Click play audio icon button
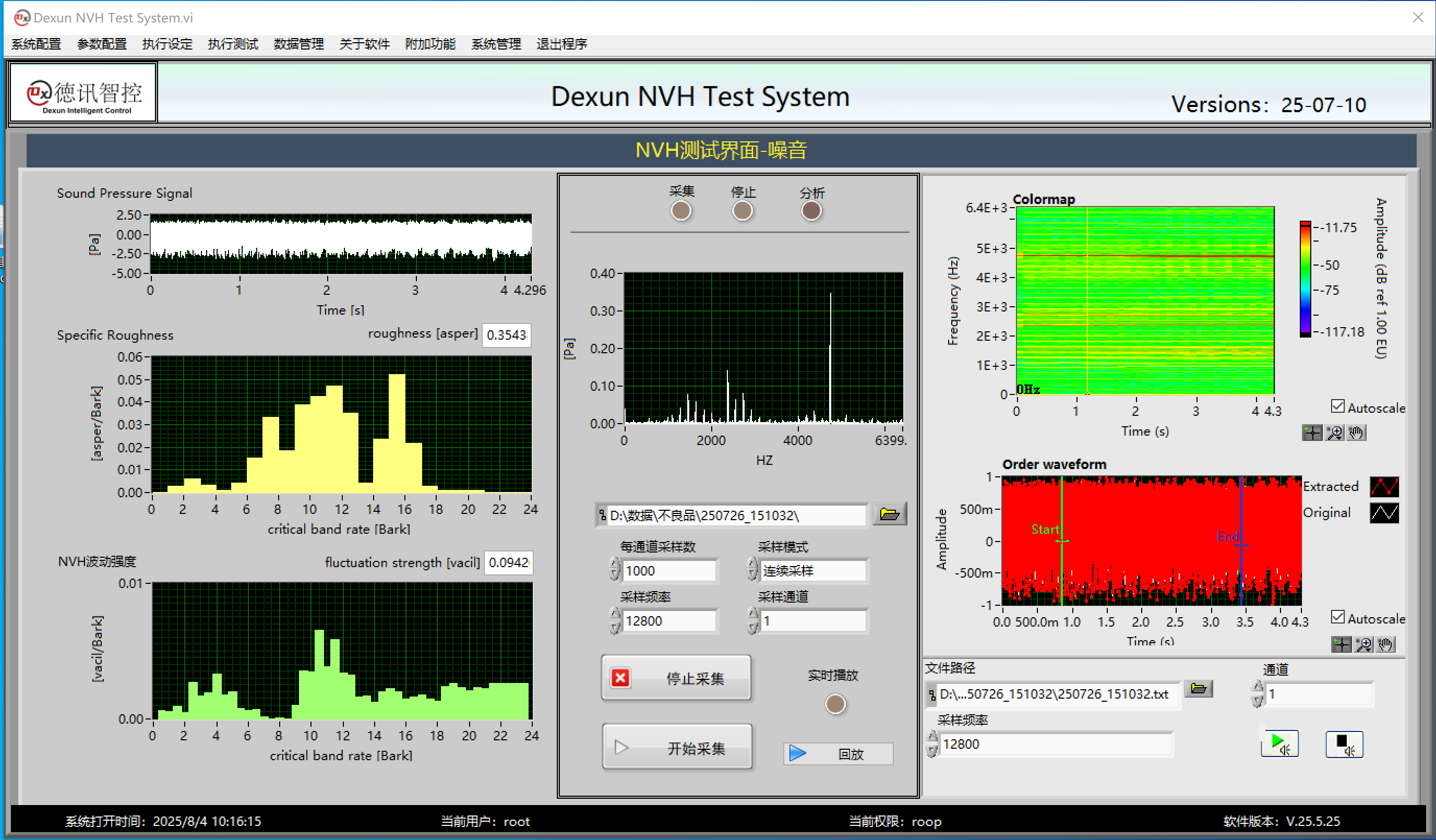Viewport: 1436px width, 840px height. 1279,743
